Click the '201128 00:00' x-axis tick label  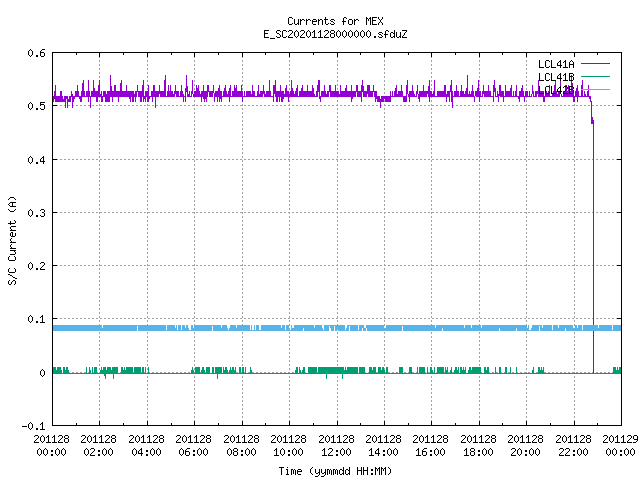[51, 446]
